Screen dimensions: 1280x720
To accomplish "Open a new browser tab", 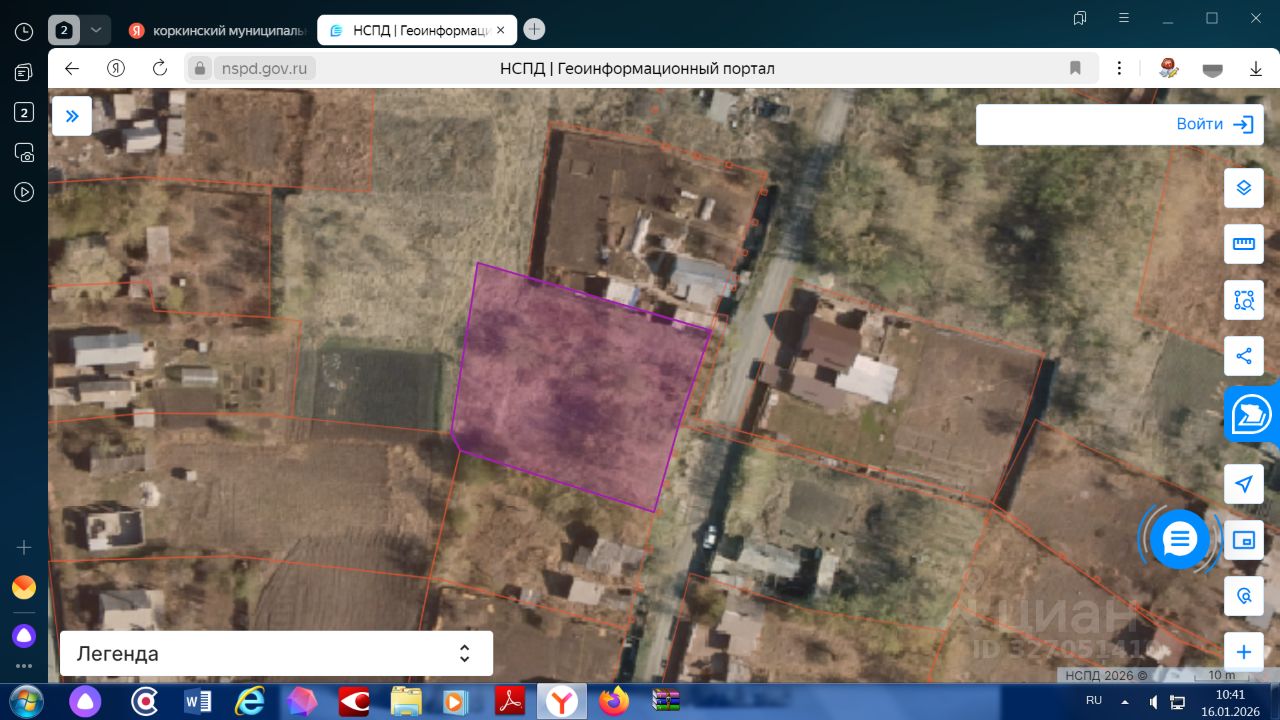I will (x=535, y=30).
